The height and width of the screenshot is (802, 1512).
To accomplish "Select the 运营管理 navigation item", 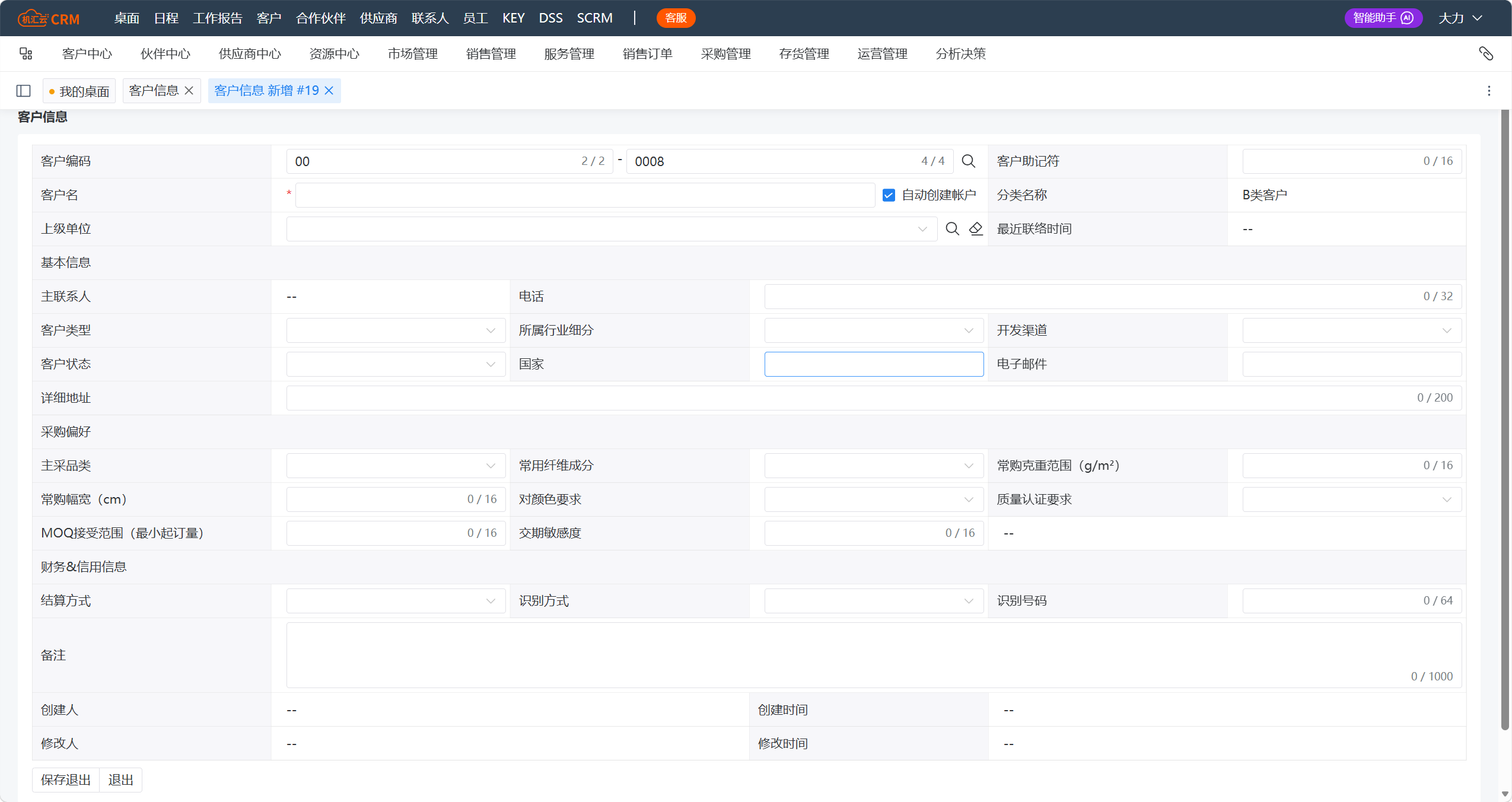I will [x=883, y=54].
